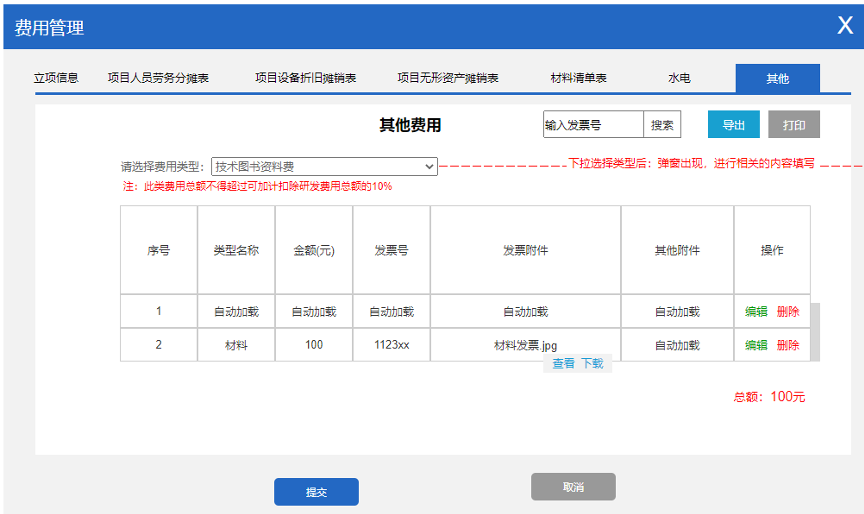Delete row 1 via 删除 link
The height and width of the screenshot is (514, 864).
pos(788,312)
